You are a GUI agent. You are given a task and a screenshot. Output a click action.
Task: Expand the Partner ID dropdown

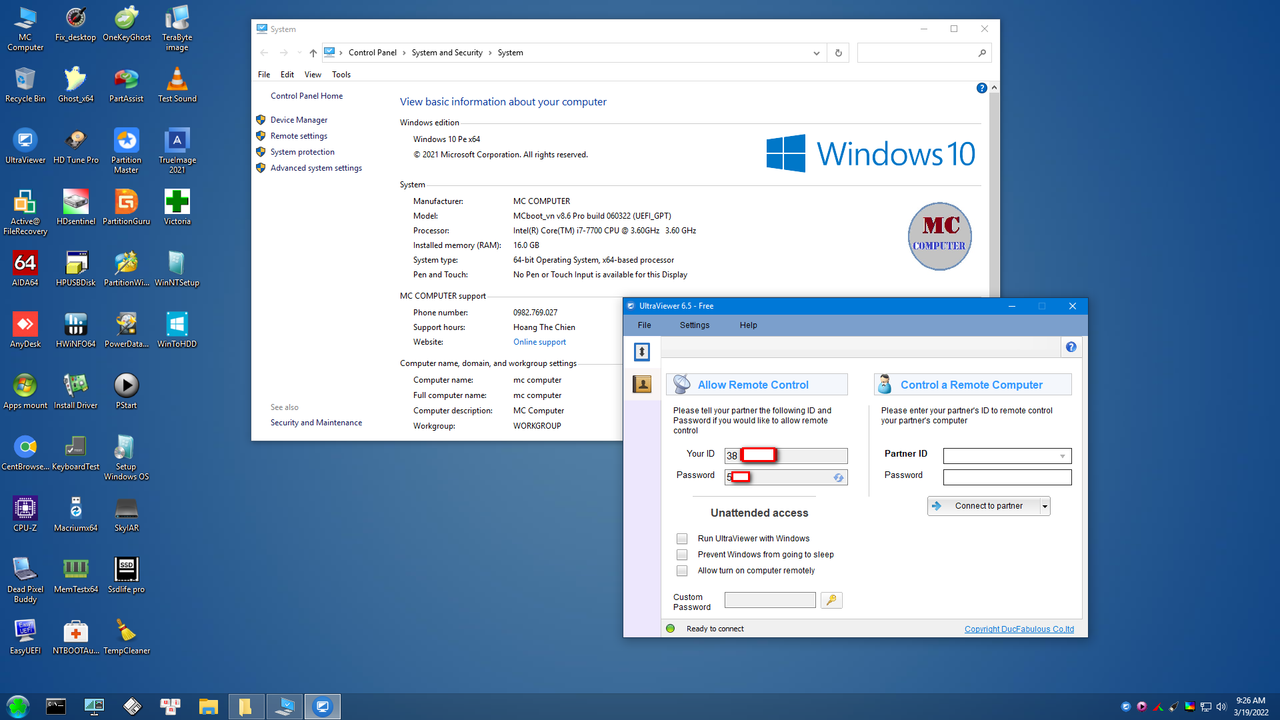click(1062, 456)
